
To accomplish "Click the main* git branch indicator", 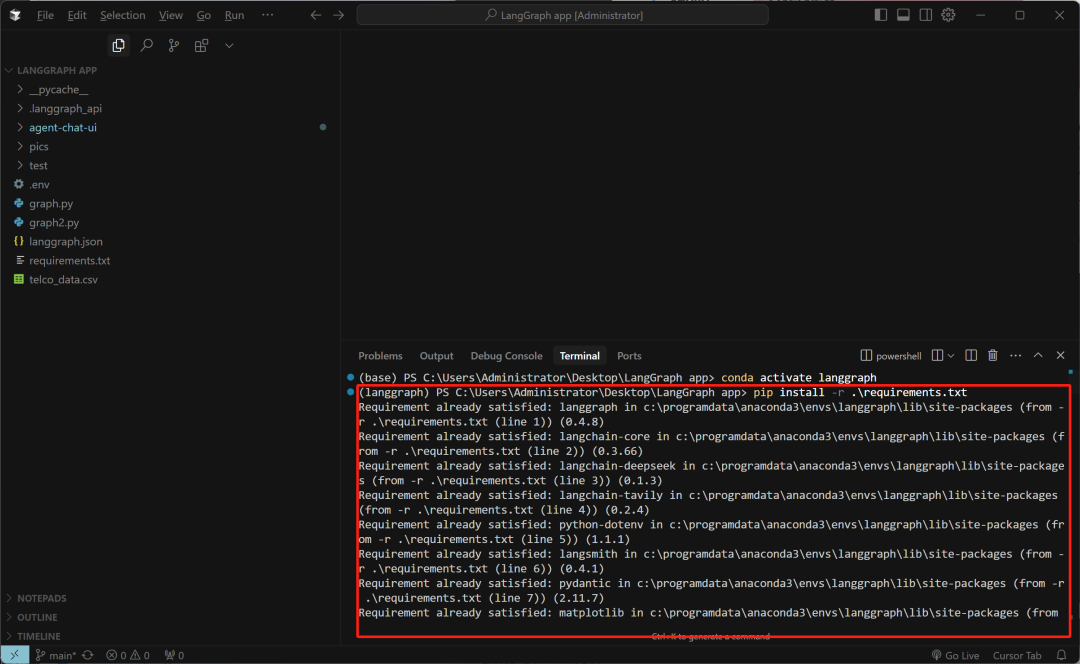I will (55, 655).
